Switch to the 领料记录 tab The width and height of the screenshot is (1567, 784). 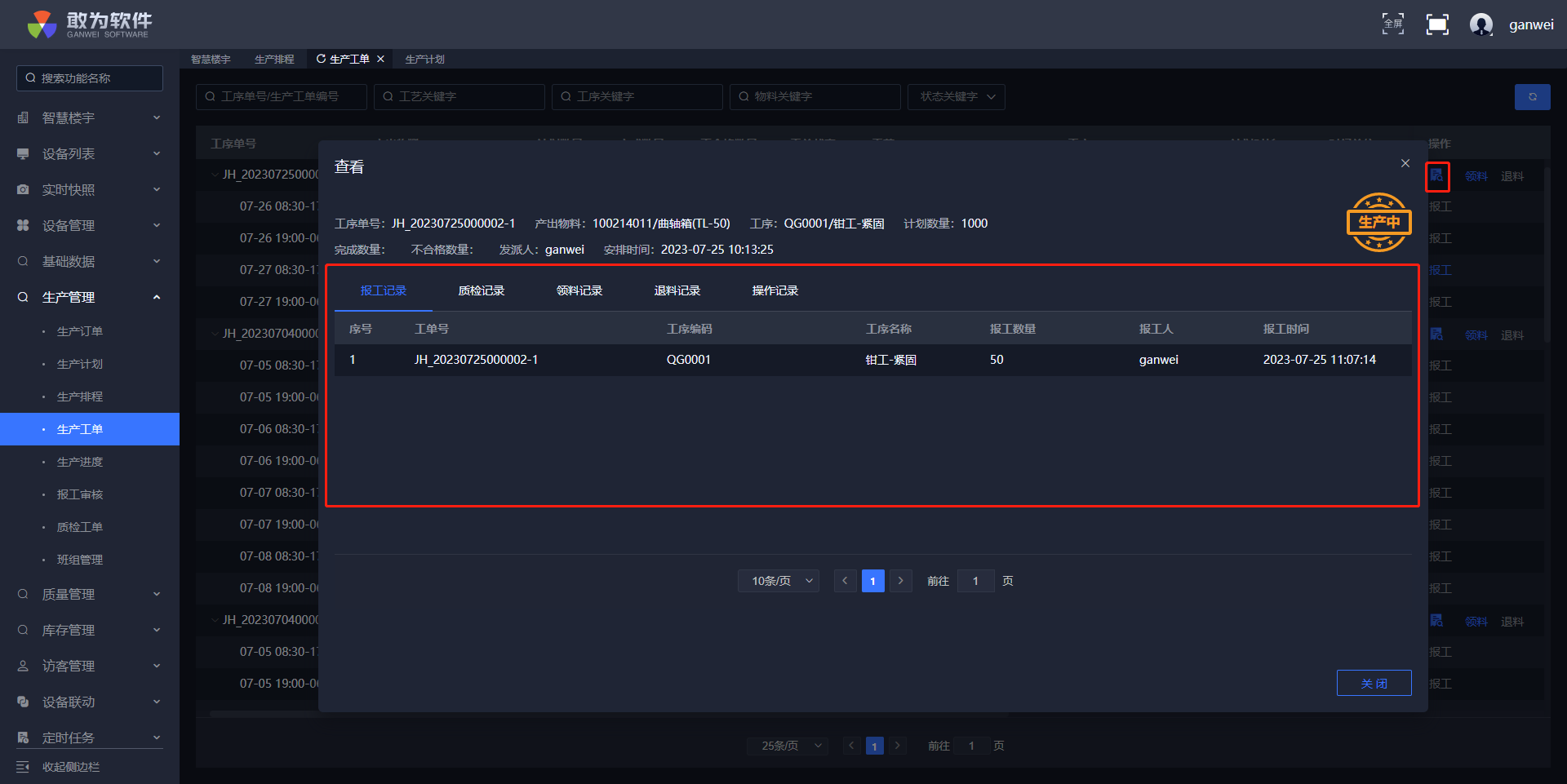point(579,290)
